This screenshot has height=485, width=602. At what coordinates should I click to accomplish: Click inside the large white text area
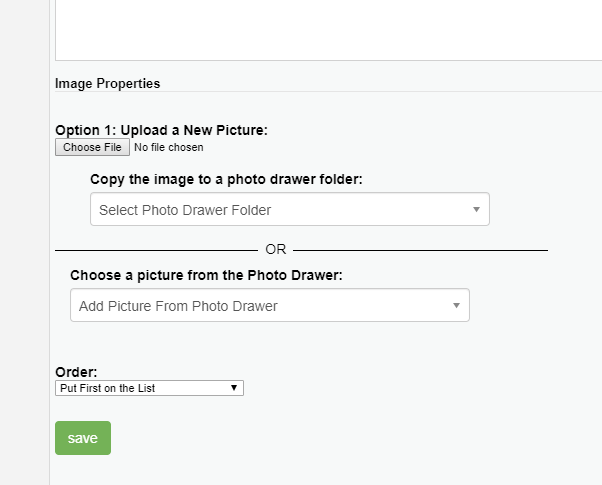(320, 30)
